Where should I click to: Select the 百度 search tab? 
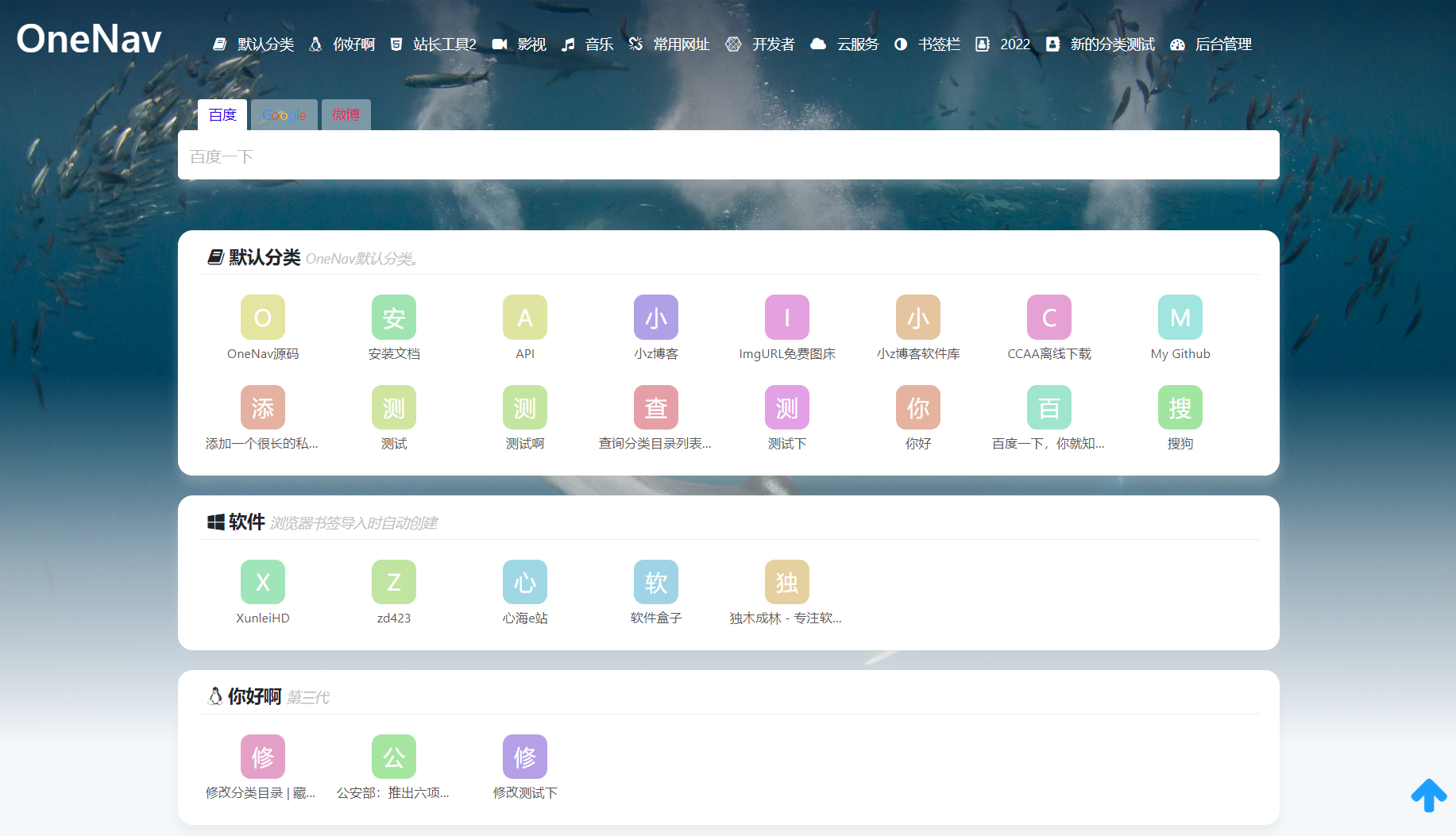[x=222, y=115]
